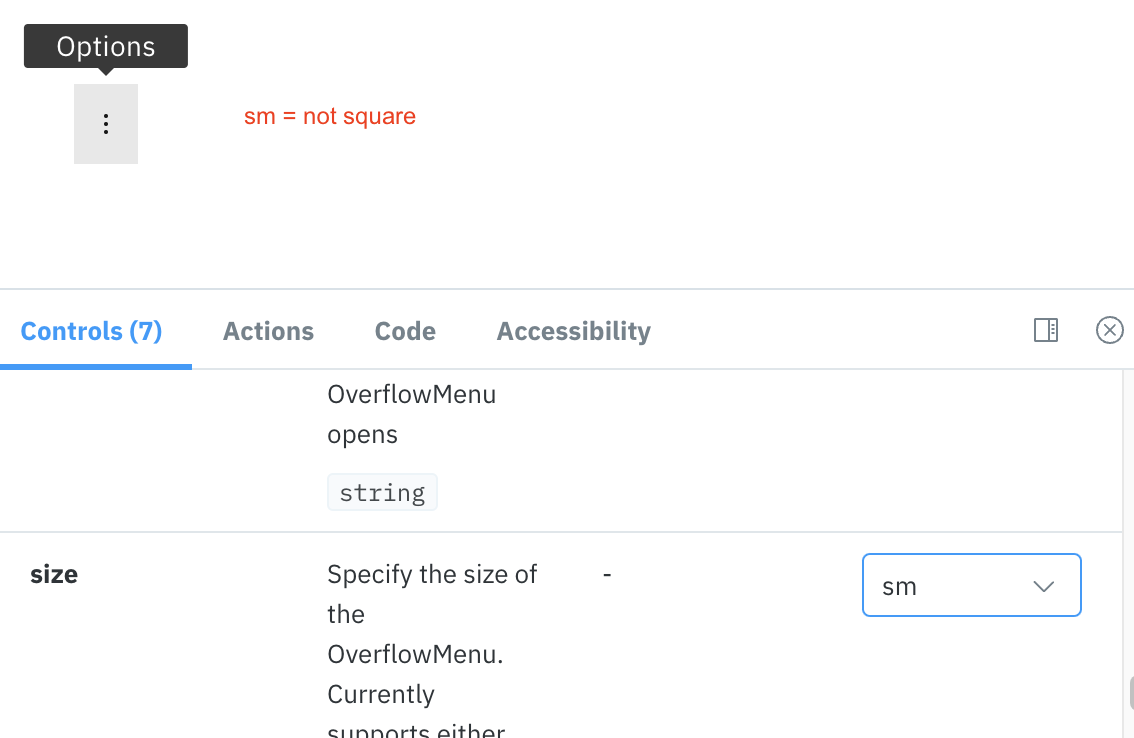Click the string type badge

tap(382, 491)
